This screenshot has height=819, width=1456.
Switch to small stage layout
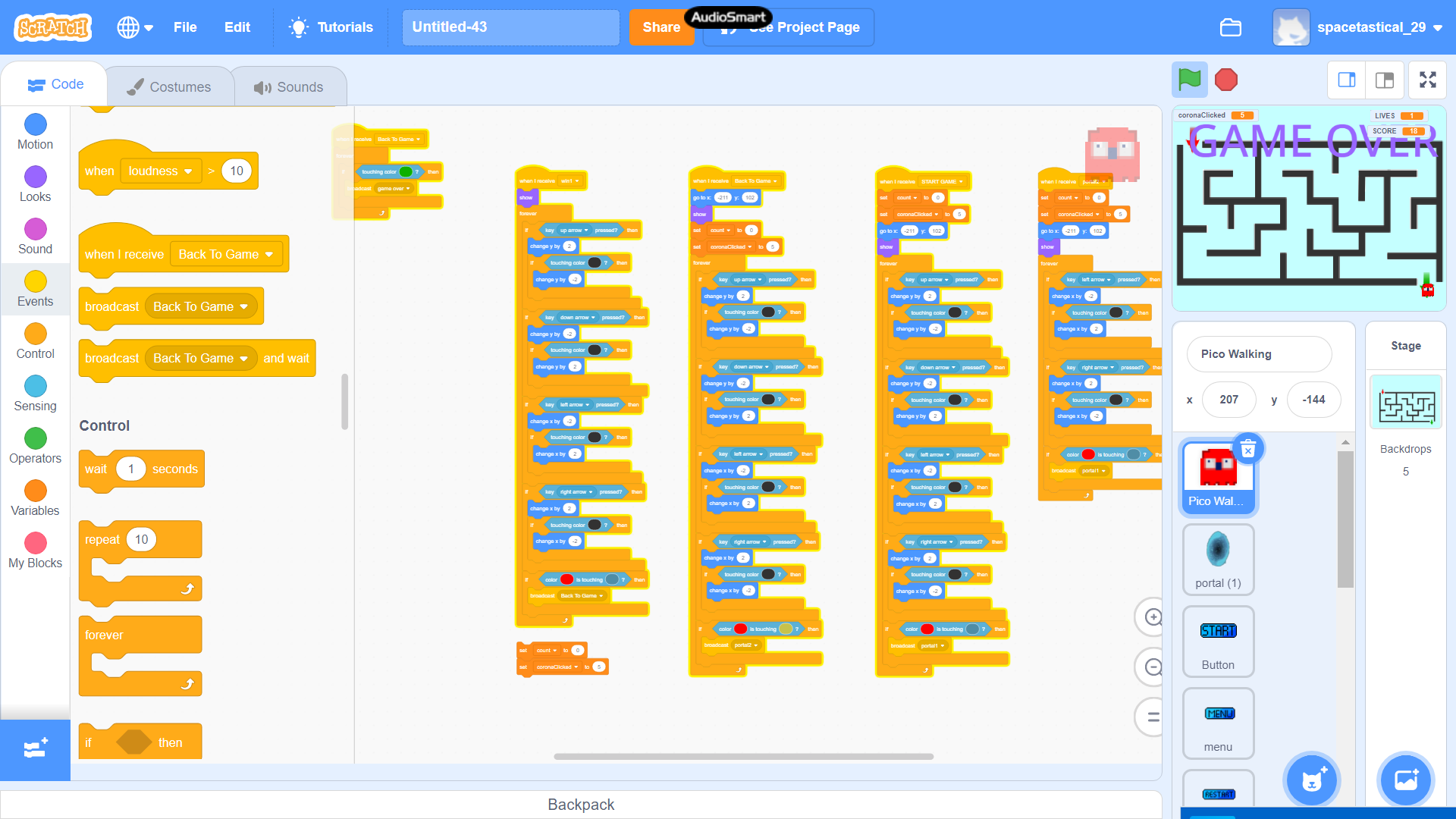pyautogui.click(x=1347, y=80)
